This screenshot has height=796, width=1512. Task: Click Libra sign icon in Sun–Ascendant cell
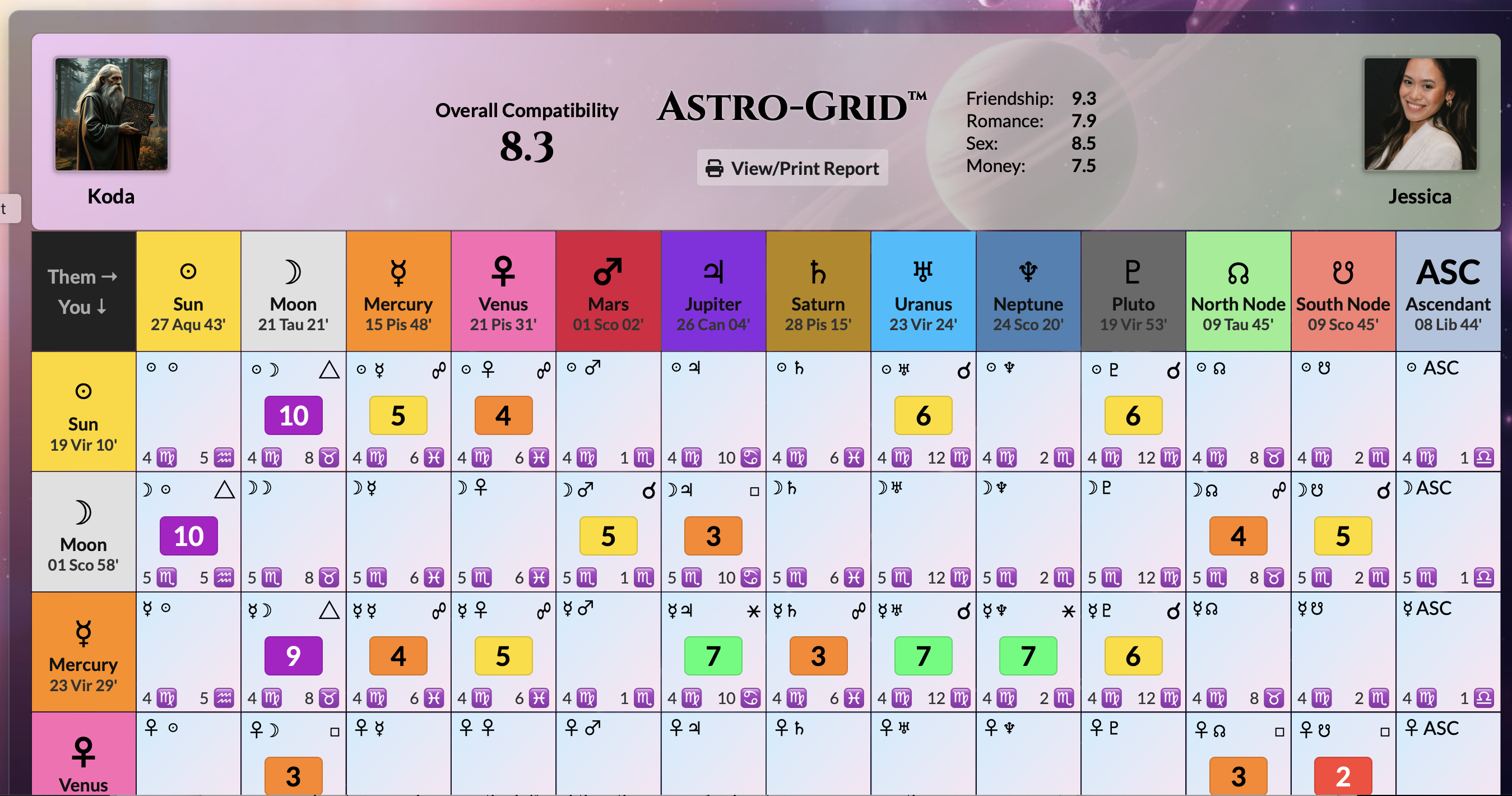pyautogui.click(x=1485, y=457)
